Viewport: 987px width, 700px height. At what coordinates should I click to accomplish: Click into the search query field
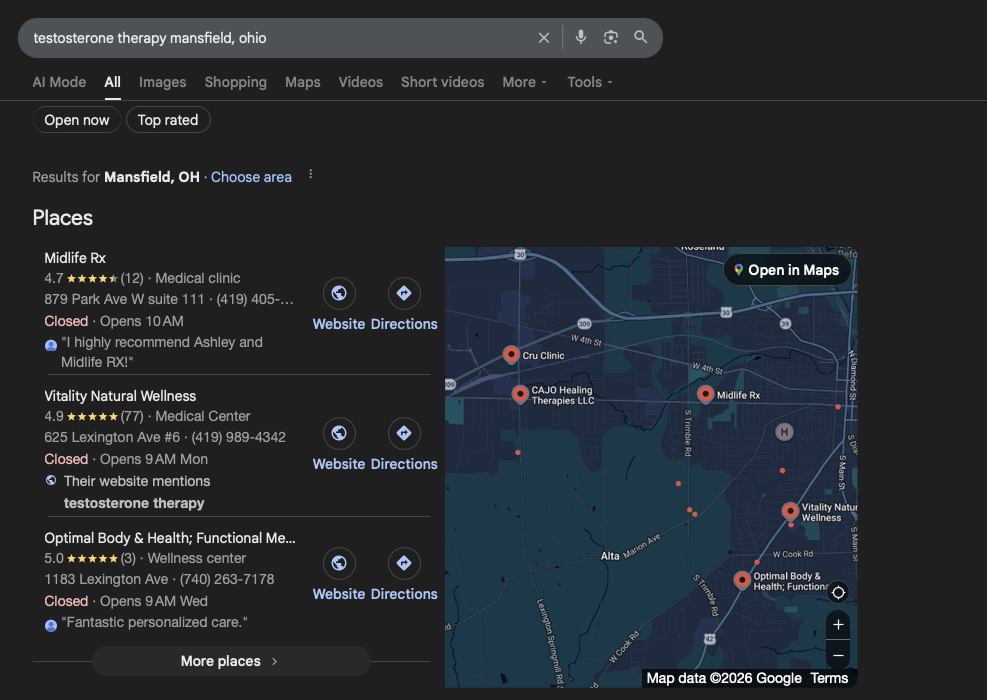(270, 38)
